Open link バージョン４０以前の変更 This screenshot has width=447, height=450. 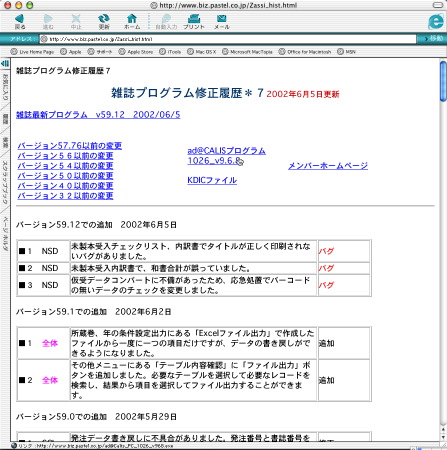[x=65, y=186]
